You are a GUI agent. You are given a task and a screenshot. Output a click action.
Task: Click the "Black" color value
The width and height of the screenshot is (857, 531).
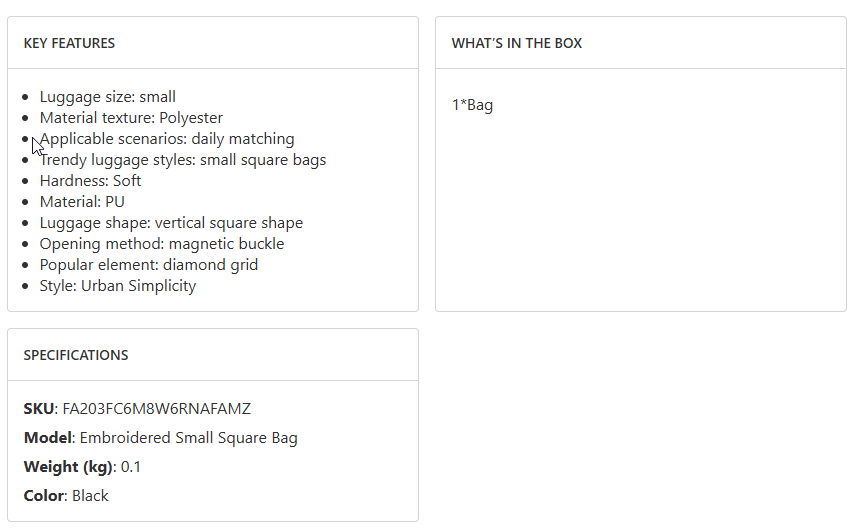[90, 496]
